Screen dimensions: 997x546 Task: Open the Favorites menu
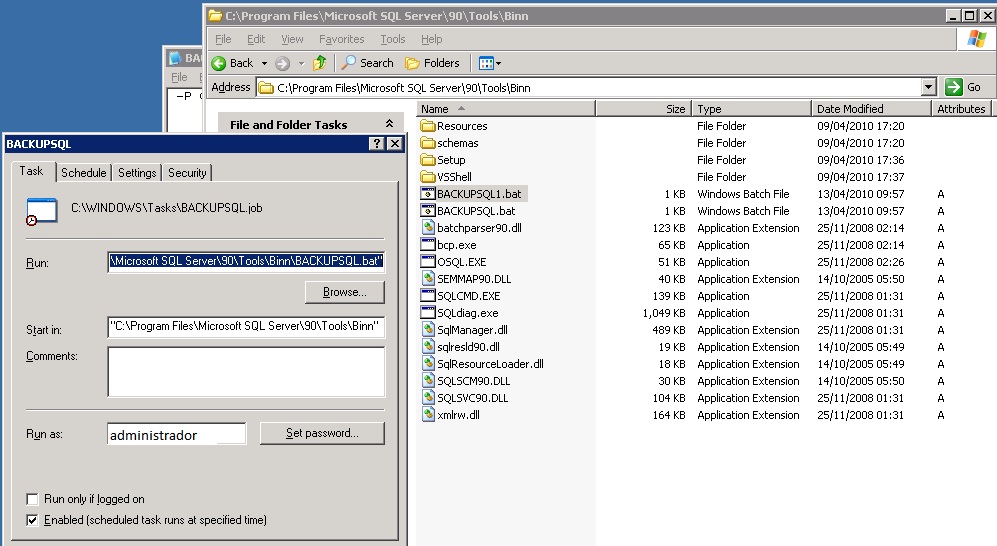(x=341, y=39)
